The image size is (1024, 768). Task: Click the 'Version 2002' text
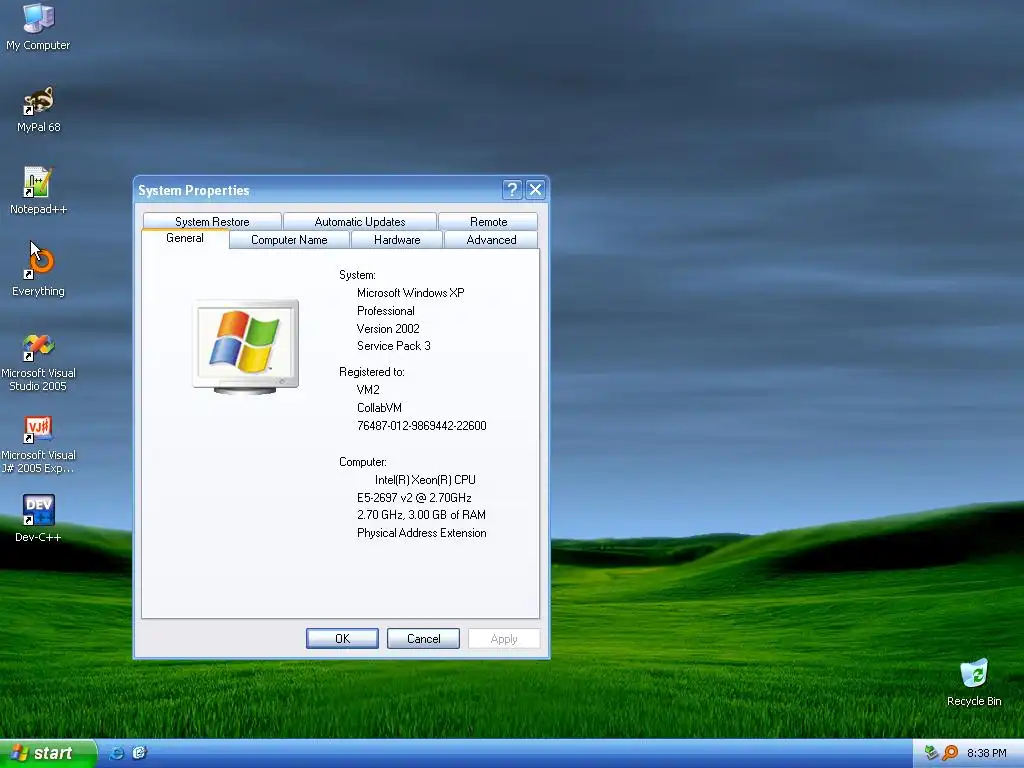[x=388, y=328]
